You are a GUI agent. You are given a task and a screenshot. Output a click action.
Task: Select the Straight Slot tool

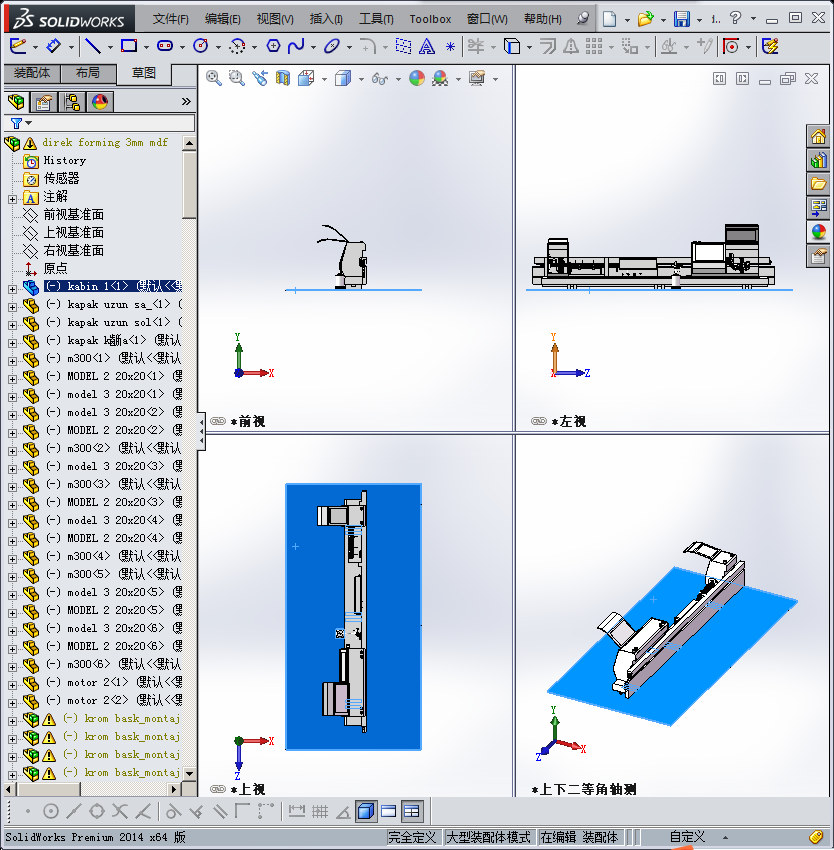[165, 47]
